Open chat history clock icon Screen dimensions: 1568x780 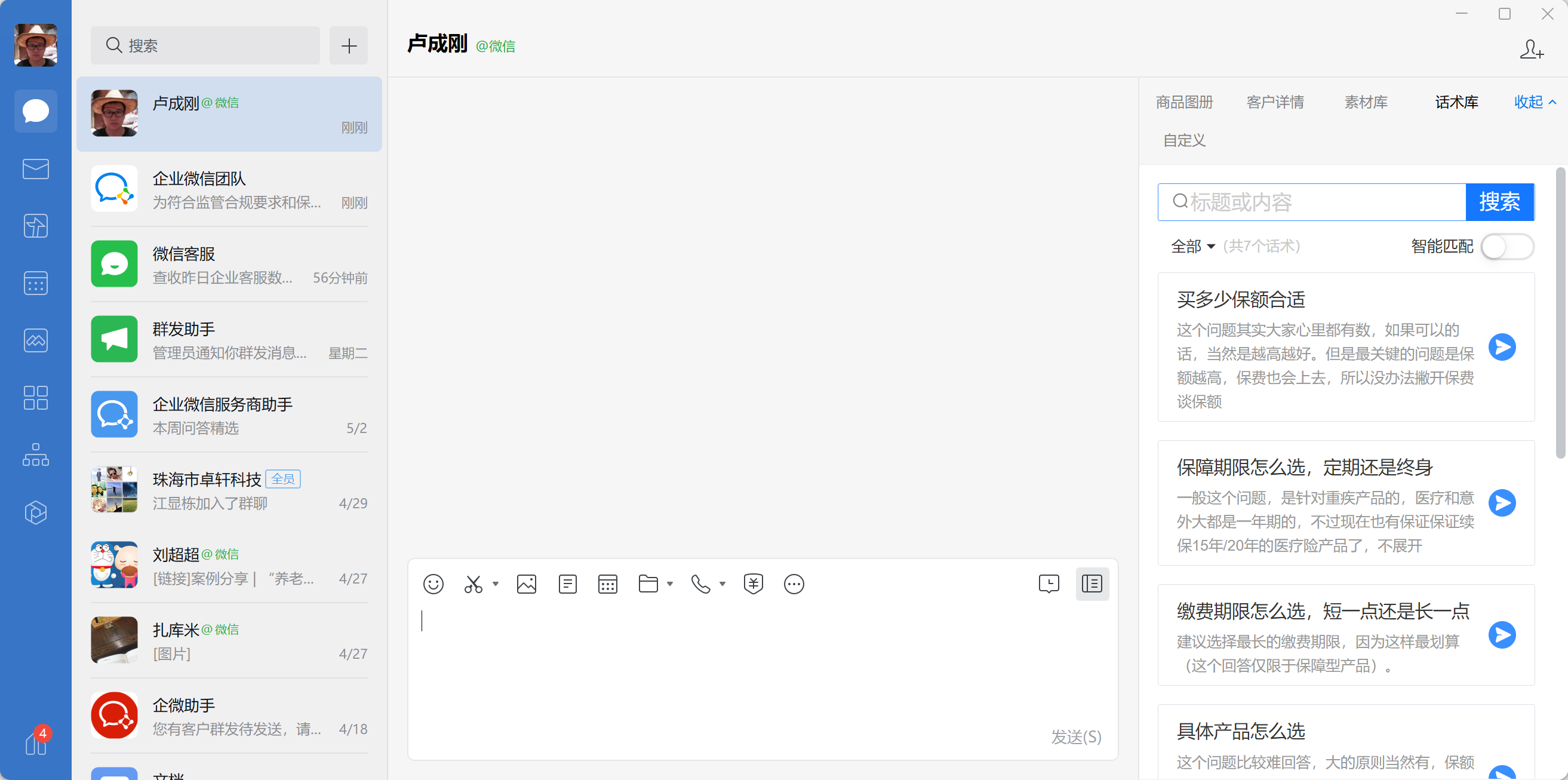[1049, 584]
